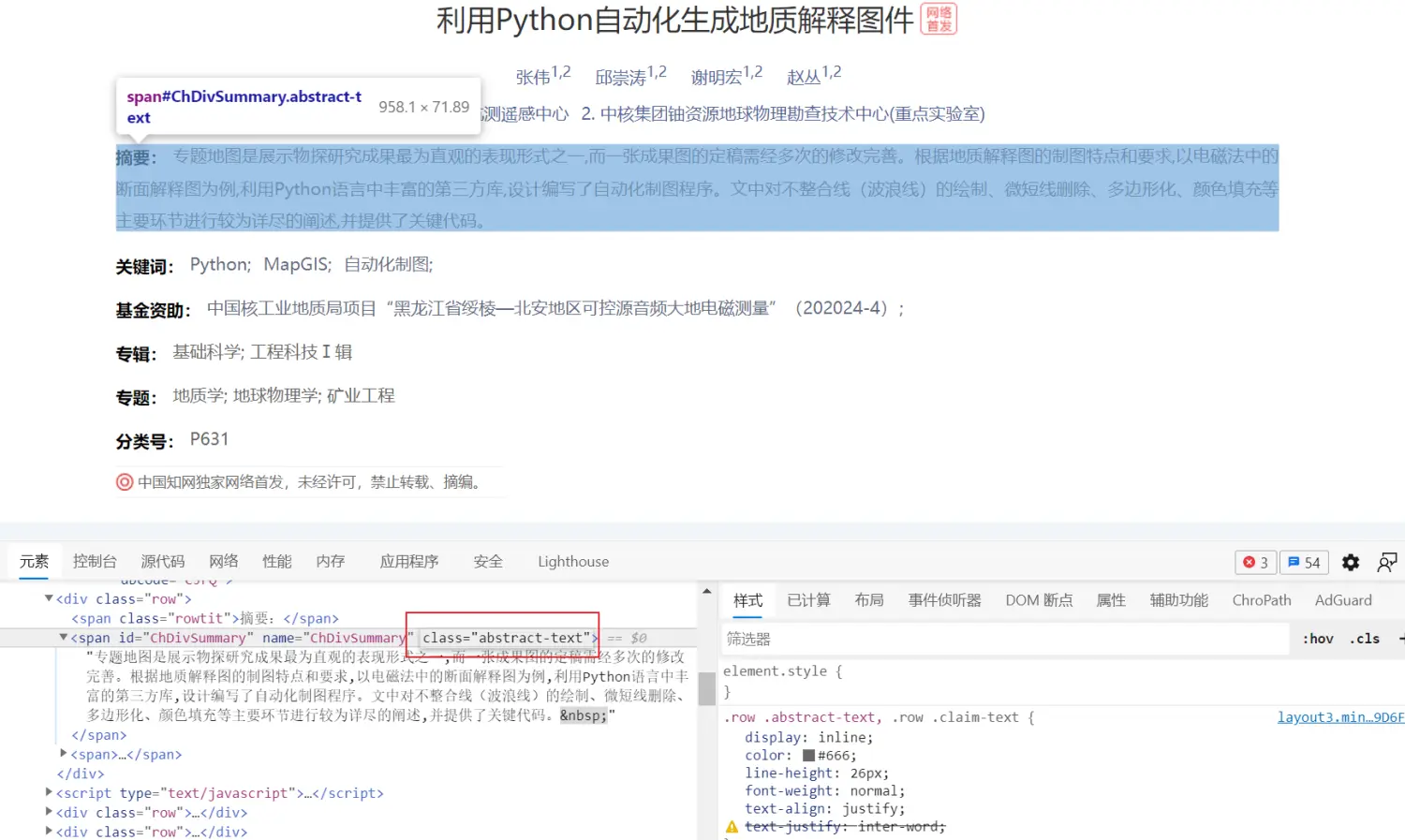Click the blue messages count badge 54

coord(1304,562)
